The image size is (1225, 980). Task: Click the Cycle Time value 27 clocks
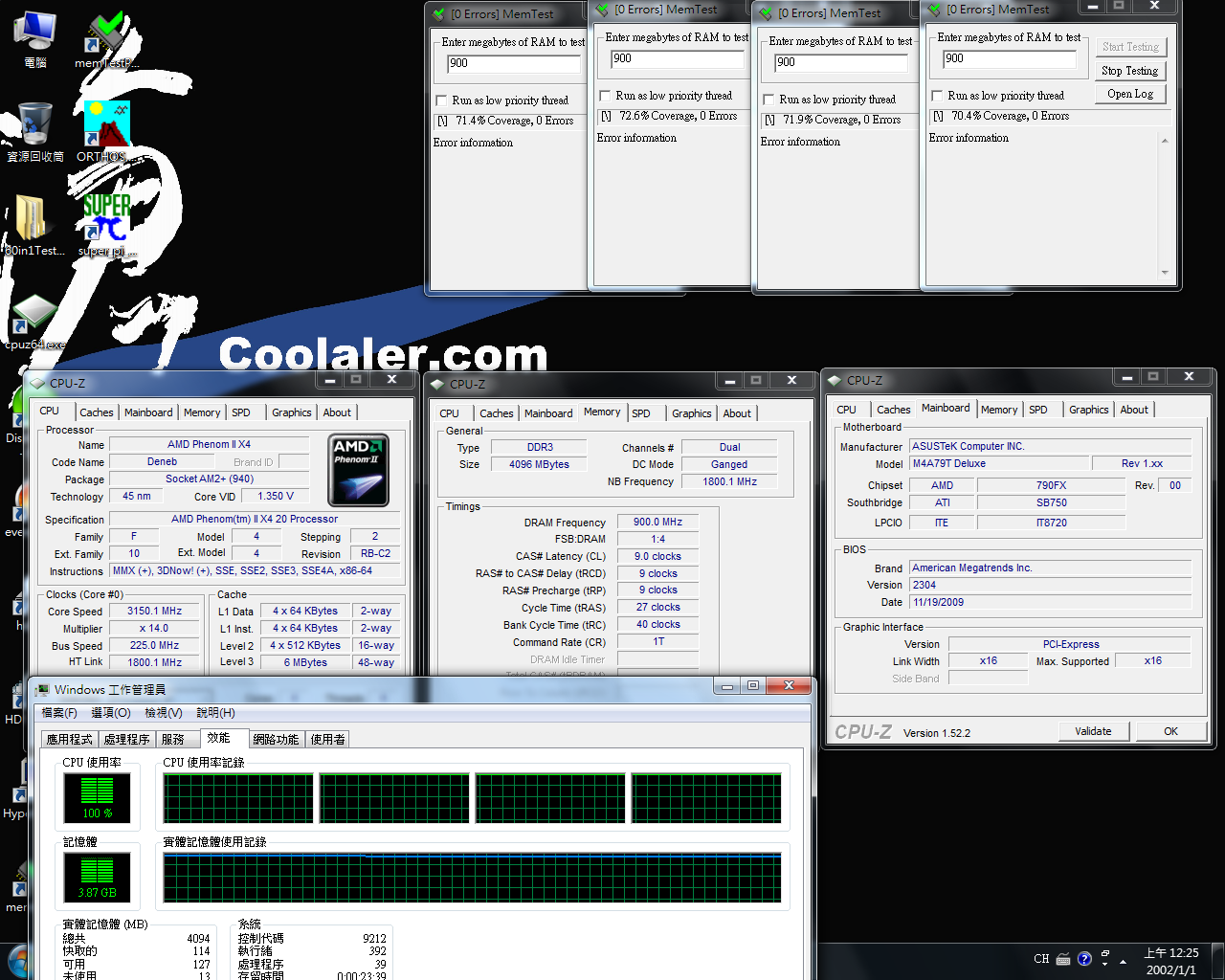coord(658,608)
